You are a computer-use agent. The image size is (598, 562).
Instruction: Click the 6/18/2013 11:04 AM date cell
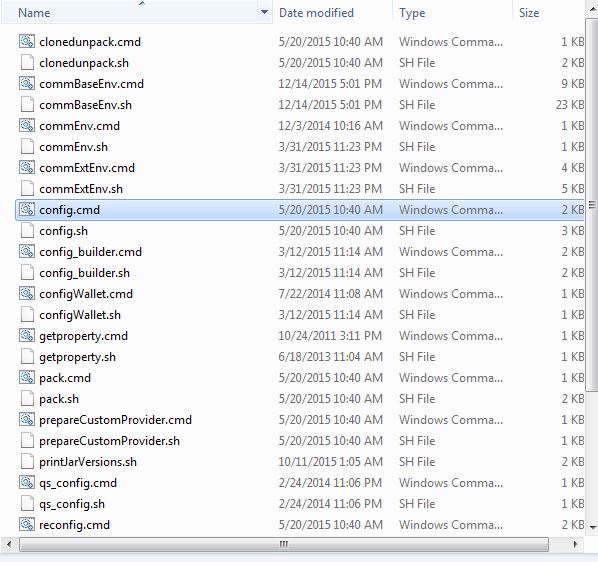330,356
